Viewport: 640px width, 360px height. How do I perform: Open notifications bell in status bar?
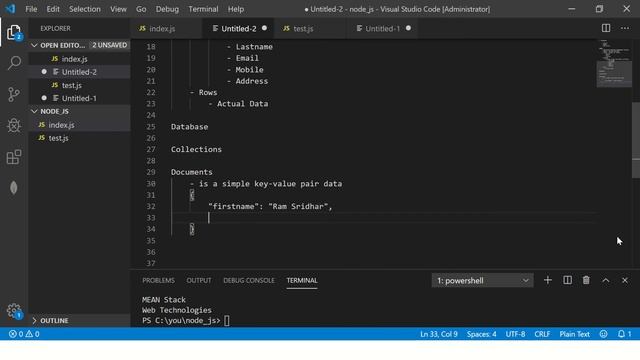point(624,334)
